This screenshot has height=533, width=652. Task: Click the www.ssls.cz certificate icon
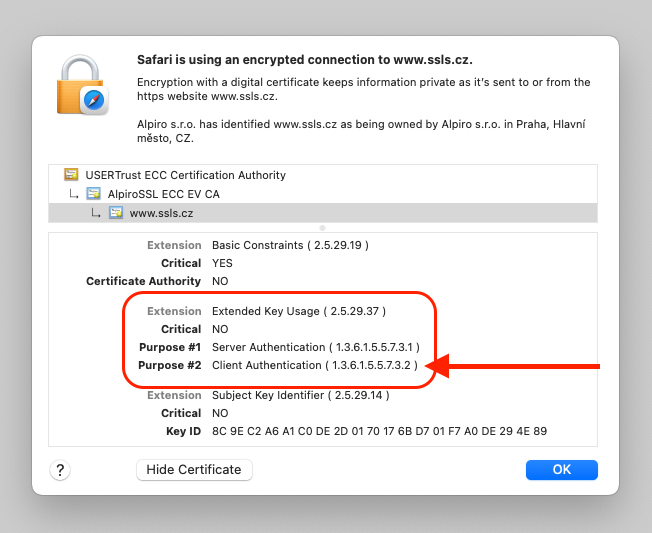[x=116, y=213]
